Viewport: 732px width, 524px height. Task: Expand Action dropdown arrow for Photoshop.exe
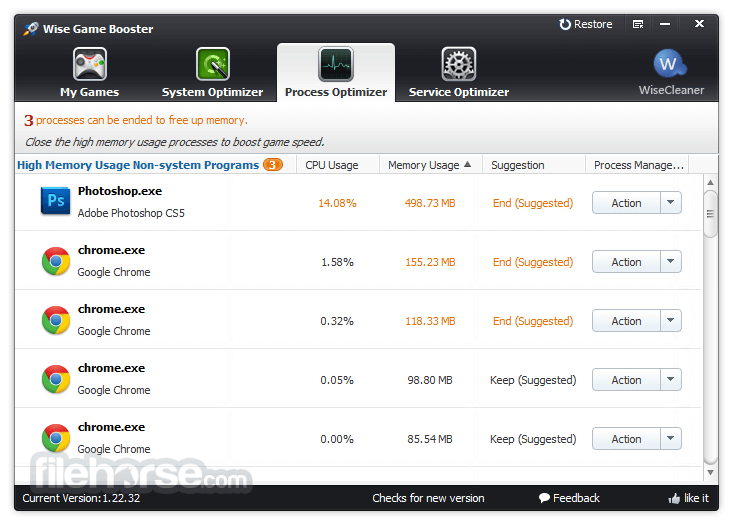[x=671, y=203]
